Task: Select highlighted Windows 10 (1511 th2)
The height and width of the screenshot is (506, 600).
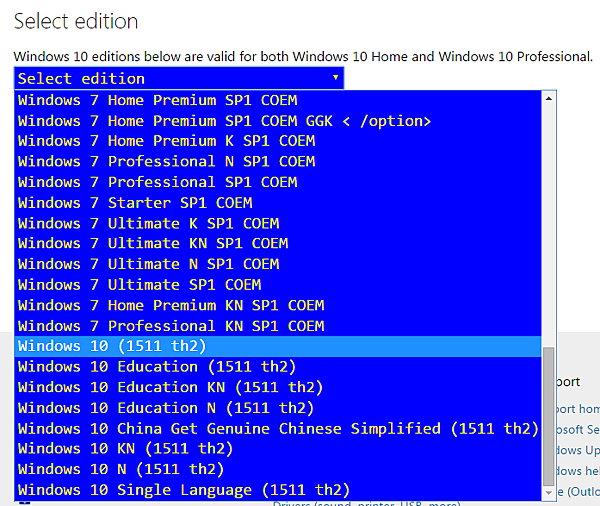Action: (x=278, y=346)
